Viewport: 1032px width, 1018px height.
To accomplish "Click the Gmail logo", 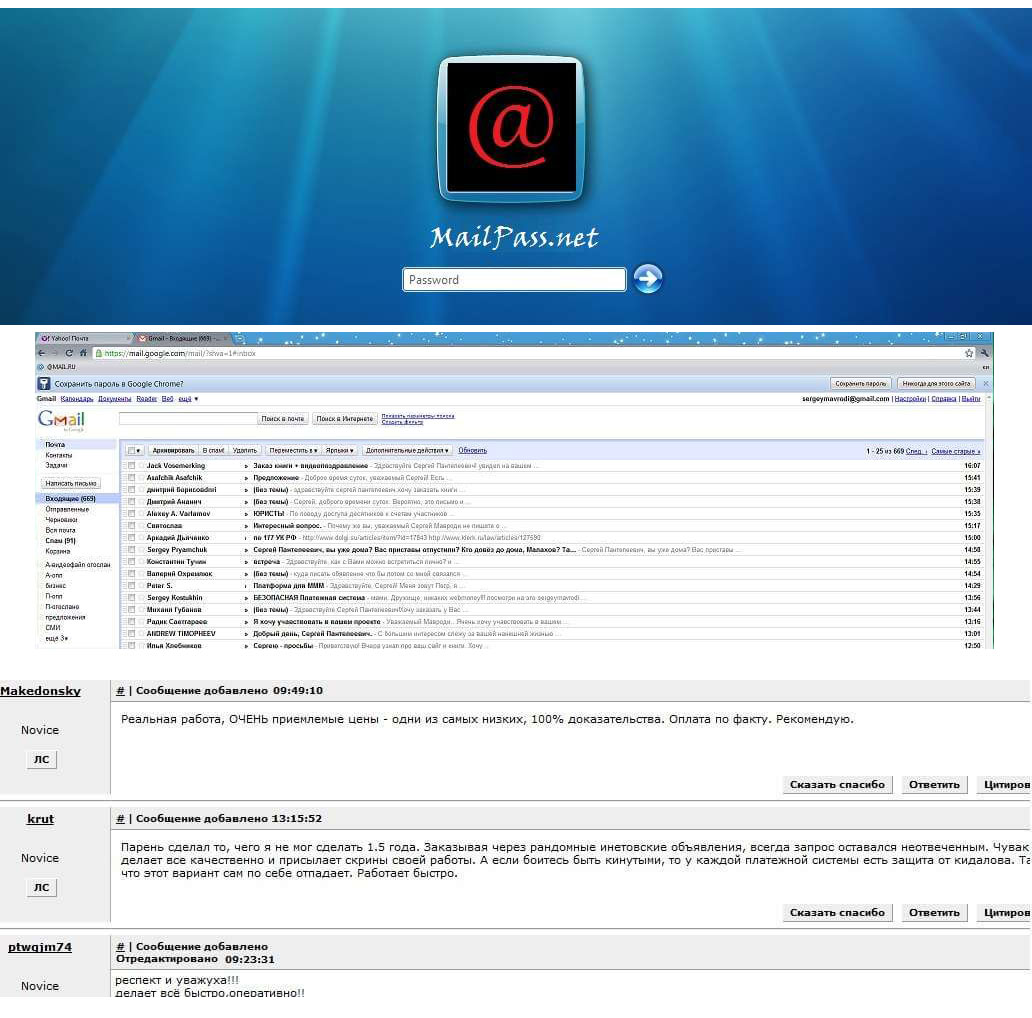I will pos(61,419).
